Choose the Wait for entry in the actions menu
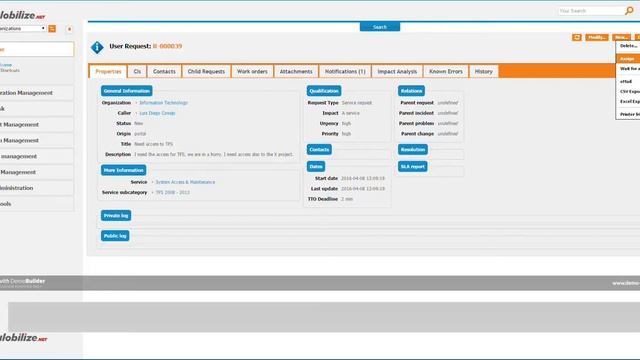 629,69
